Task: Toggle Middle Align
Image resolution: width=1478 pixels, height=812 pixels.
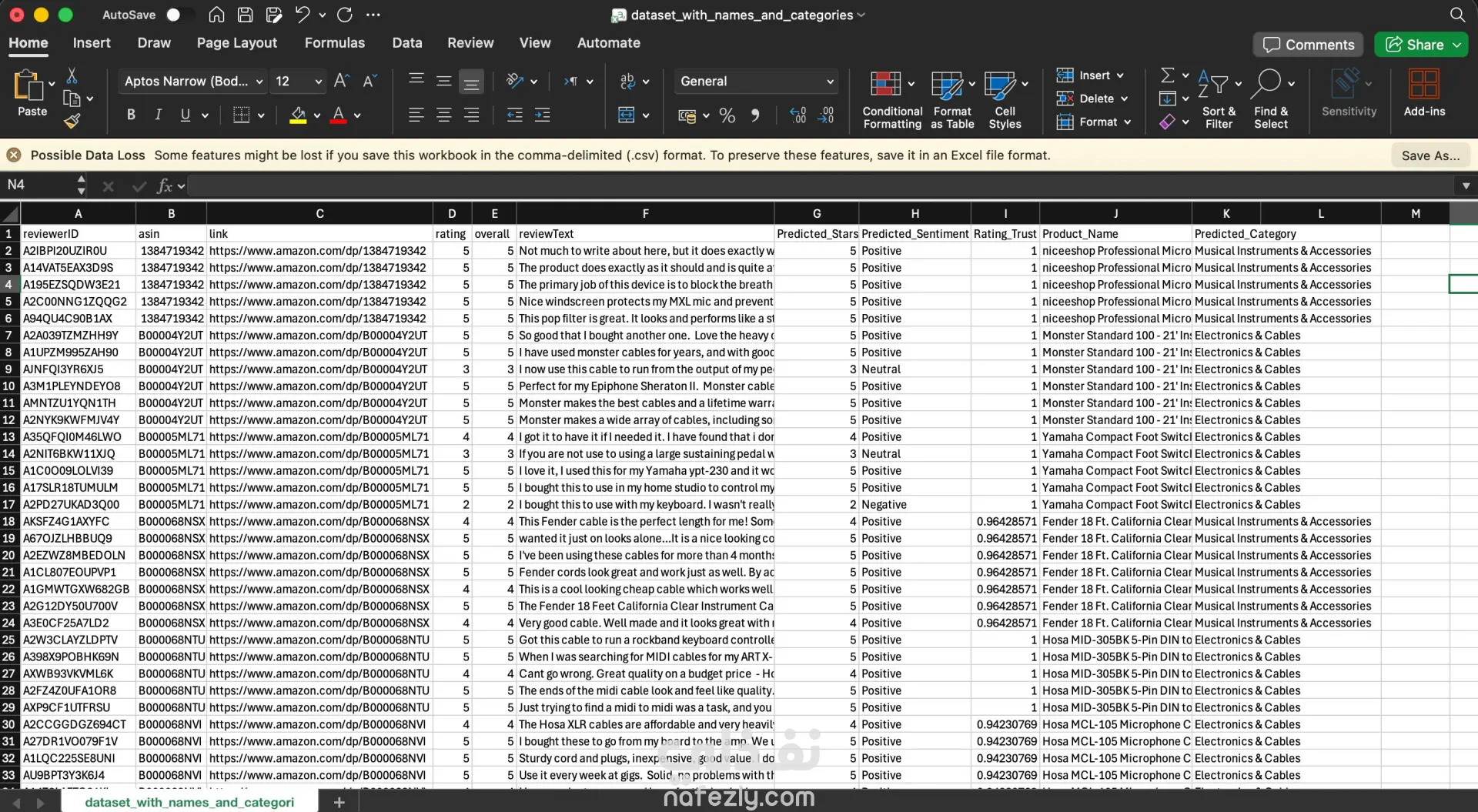Action: (x=444, y=80)
